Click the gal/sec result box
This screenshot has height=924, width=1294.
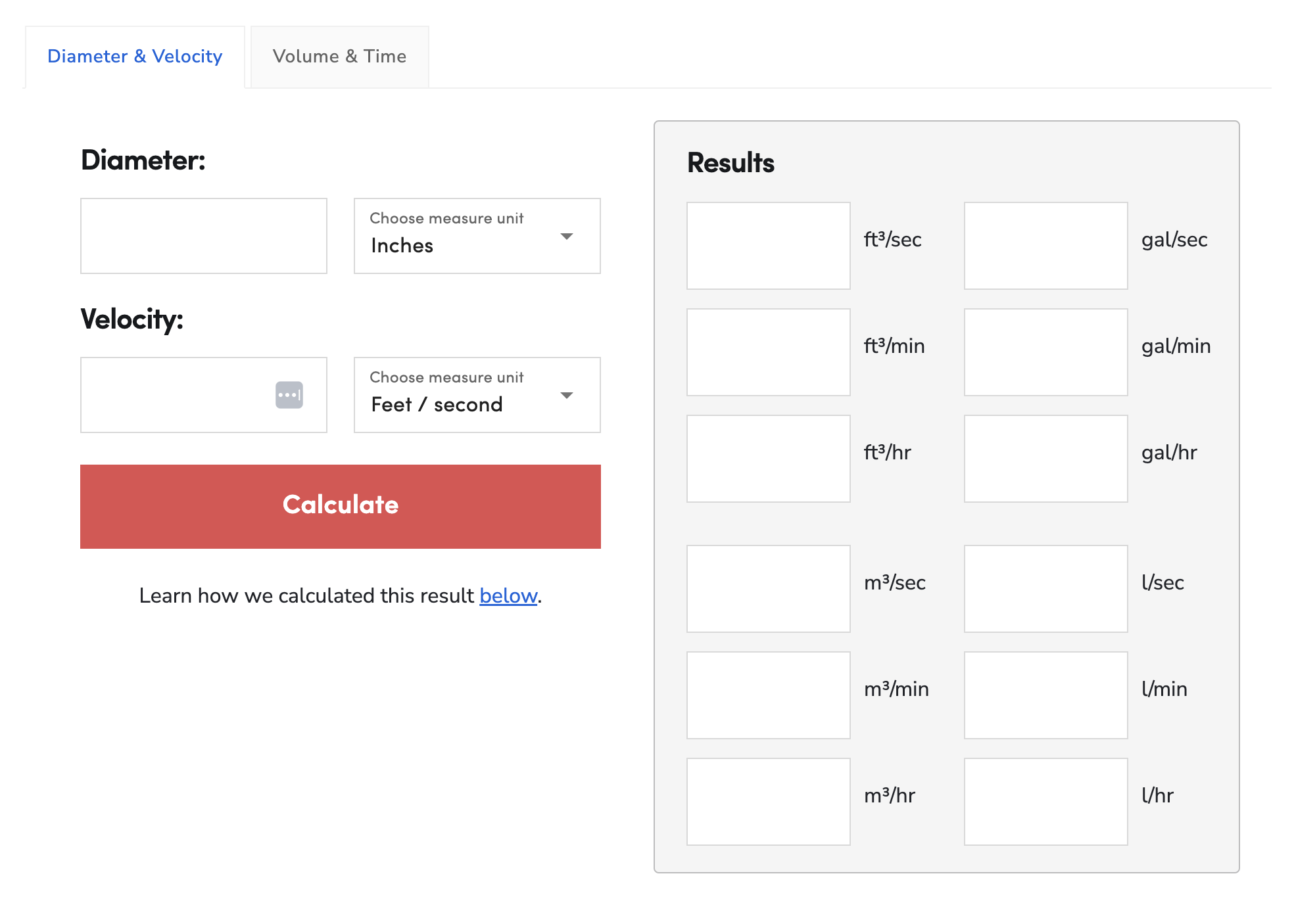[1045, 246]
